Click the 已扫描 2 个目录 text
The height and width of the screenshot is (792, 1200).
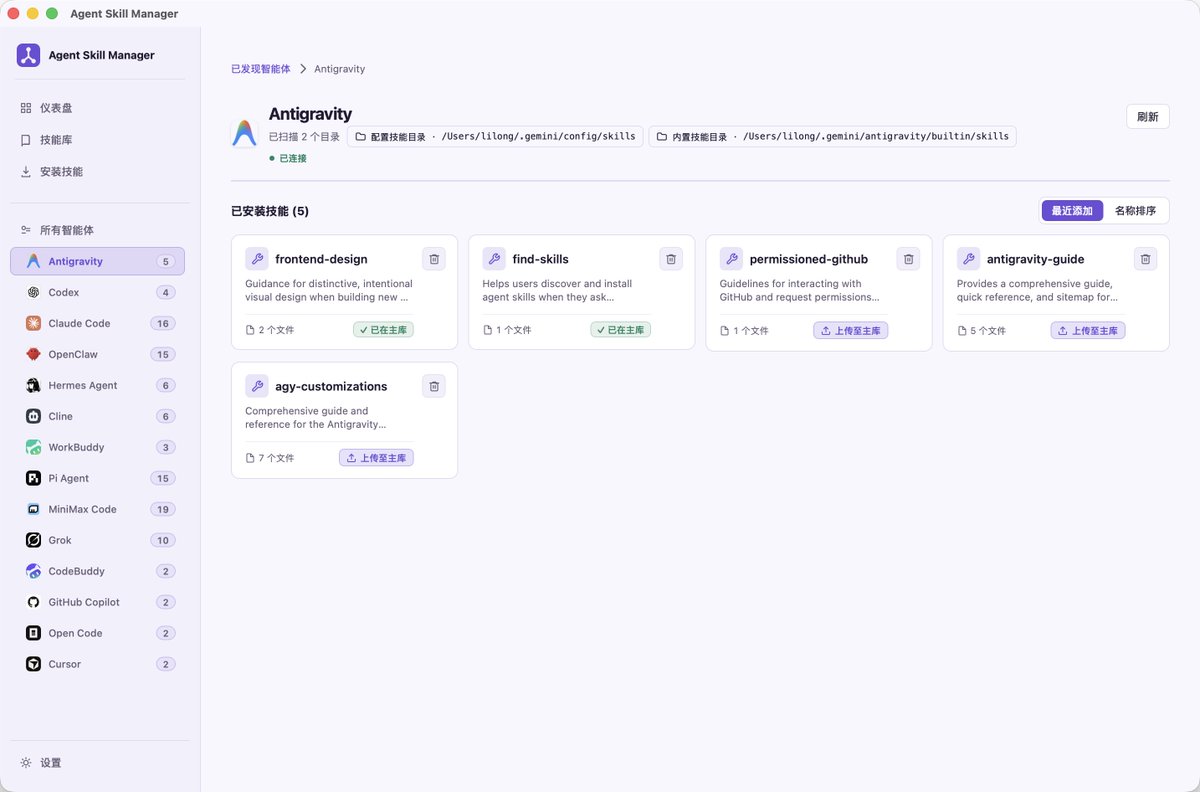tap(304, 136)
